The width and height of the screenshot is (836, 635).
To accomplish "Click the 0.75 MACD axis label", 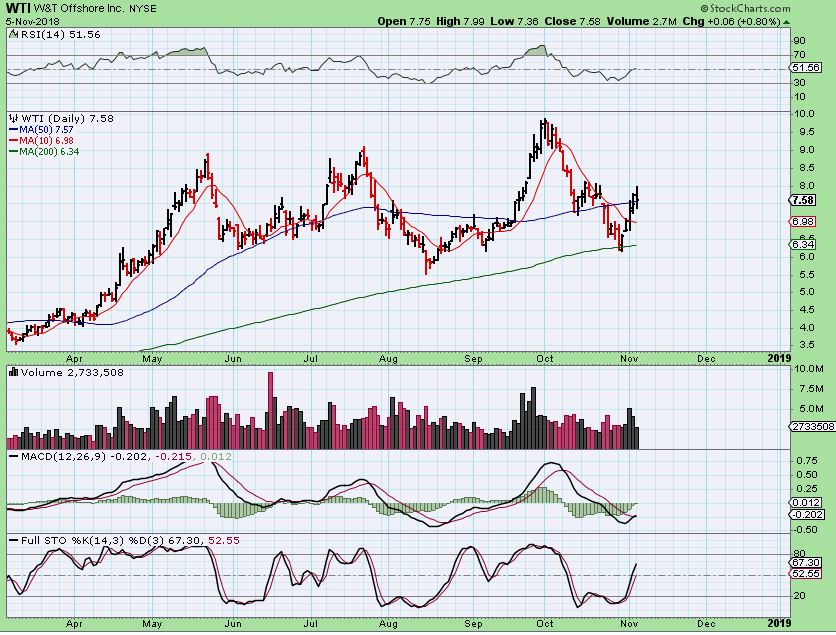I will coord(806,461).
